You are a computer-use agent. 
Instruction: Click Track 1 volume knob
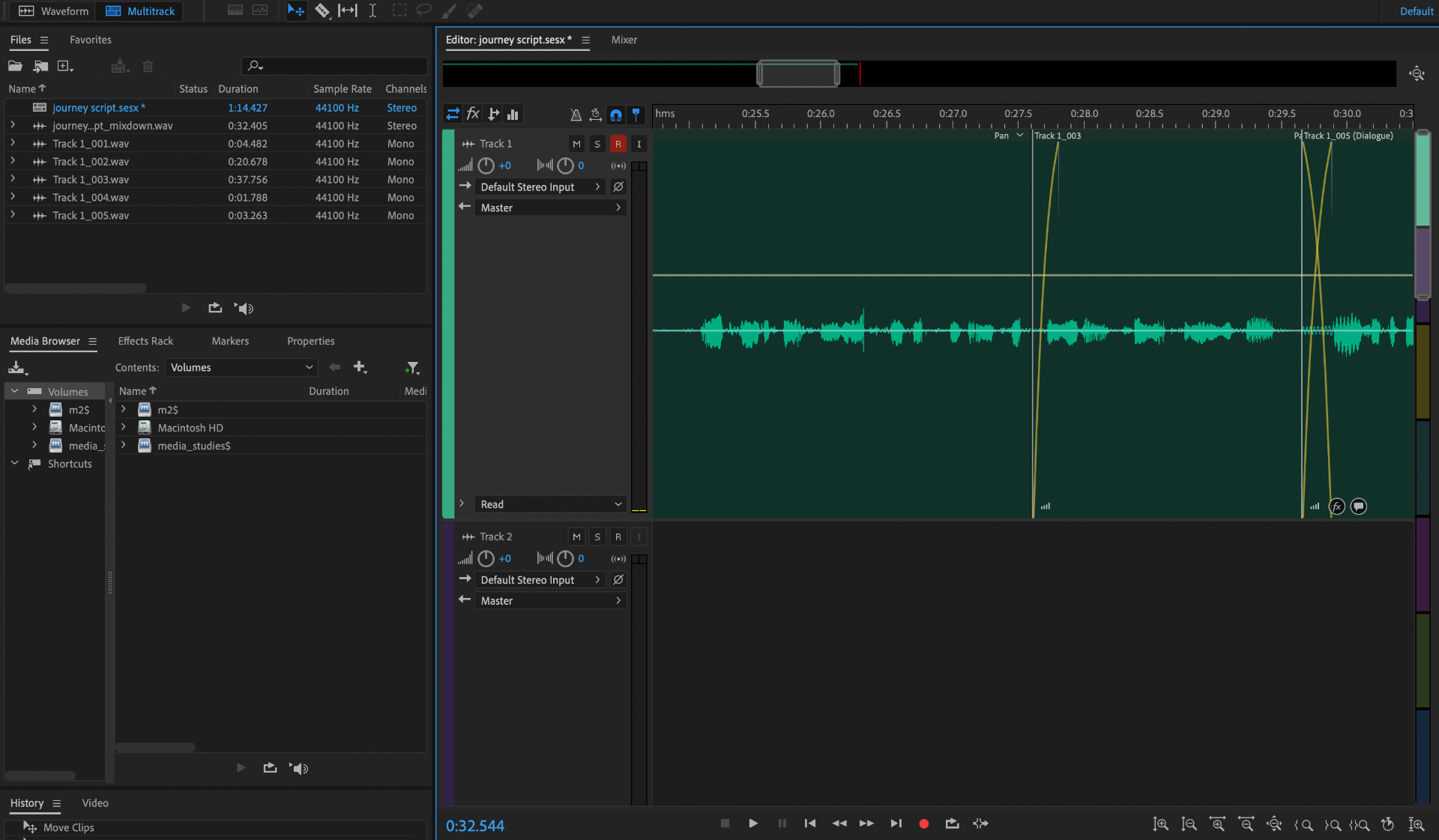pos(486,166)
